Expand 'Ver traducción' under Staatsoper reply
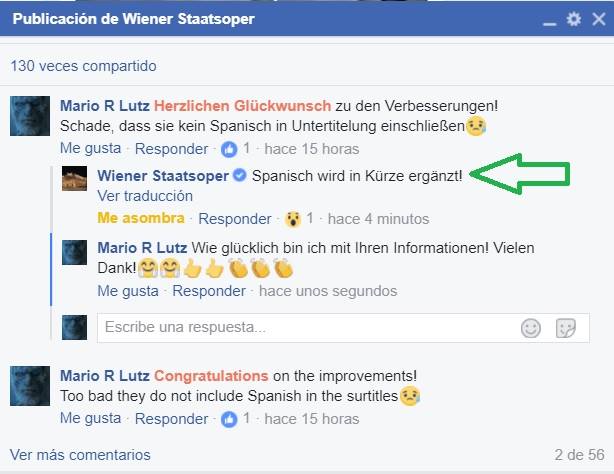614x474 pixels. (x=145, y=196)
